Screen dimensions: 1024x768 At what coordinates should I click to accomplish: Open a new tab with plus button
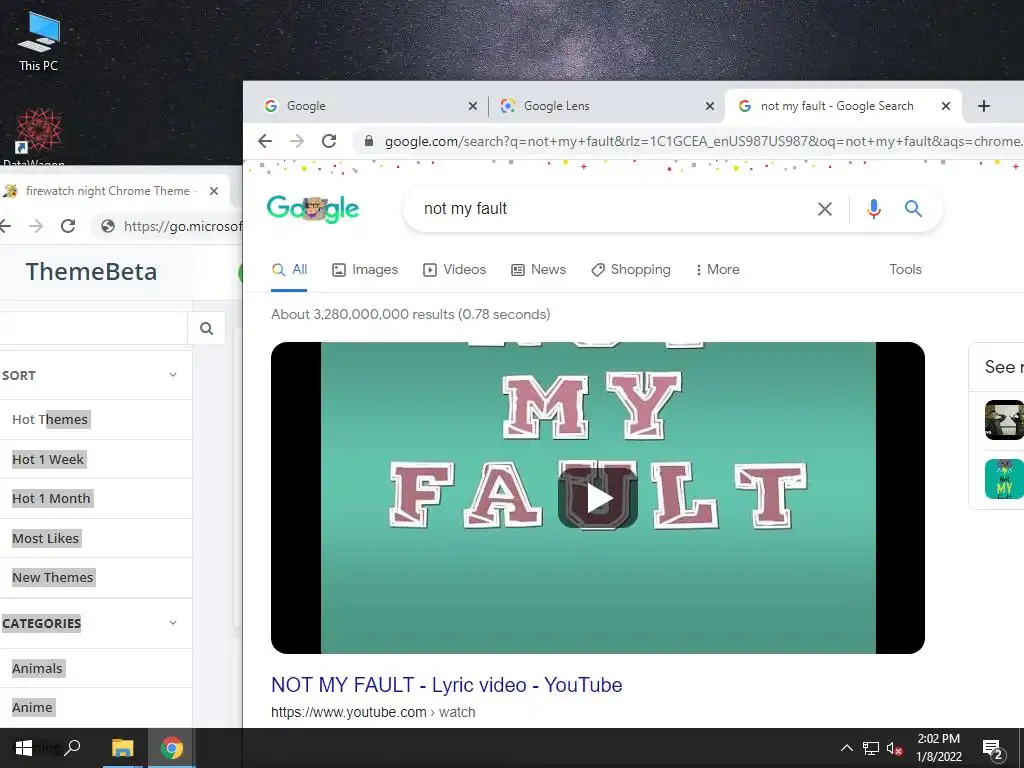(x=984, y=106)
